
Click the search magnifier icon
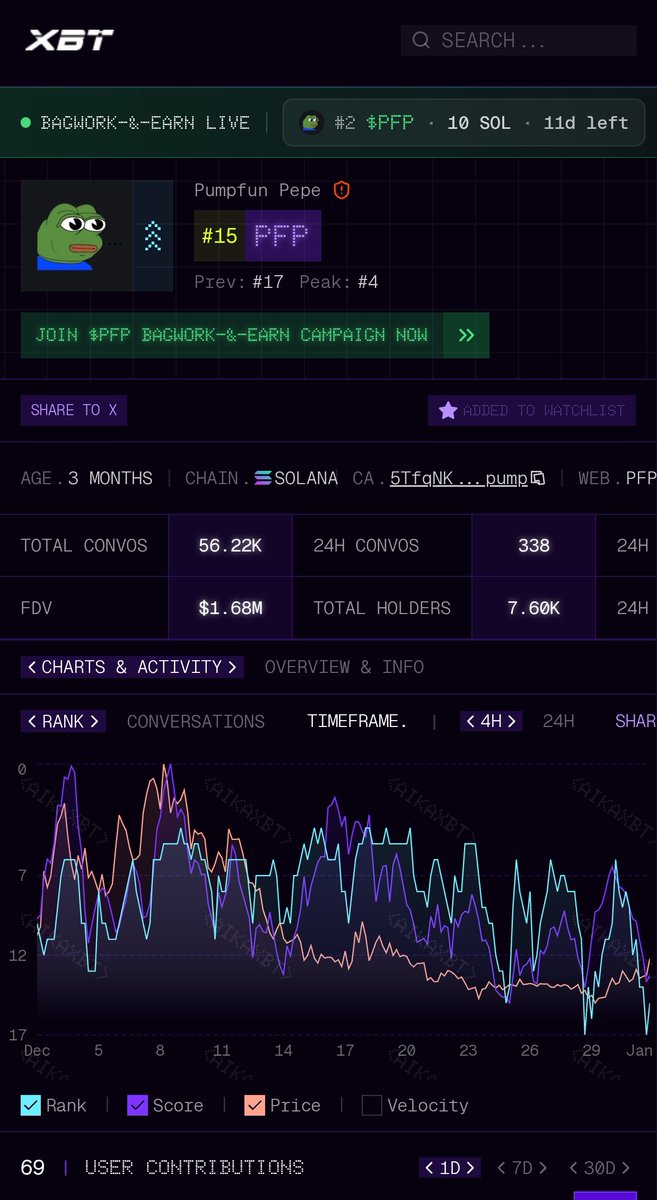(421, 40)
